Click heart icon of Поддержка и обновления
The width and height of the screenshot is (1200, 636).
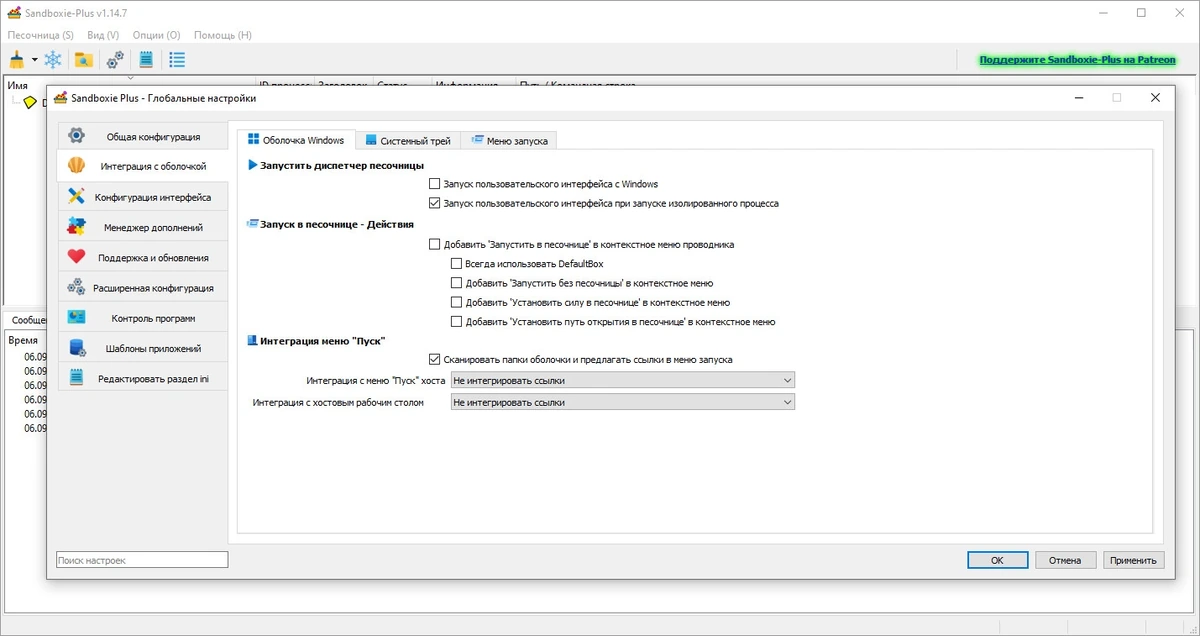pyautogui.click(x=76, y=257)
